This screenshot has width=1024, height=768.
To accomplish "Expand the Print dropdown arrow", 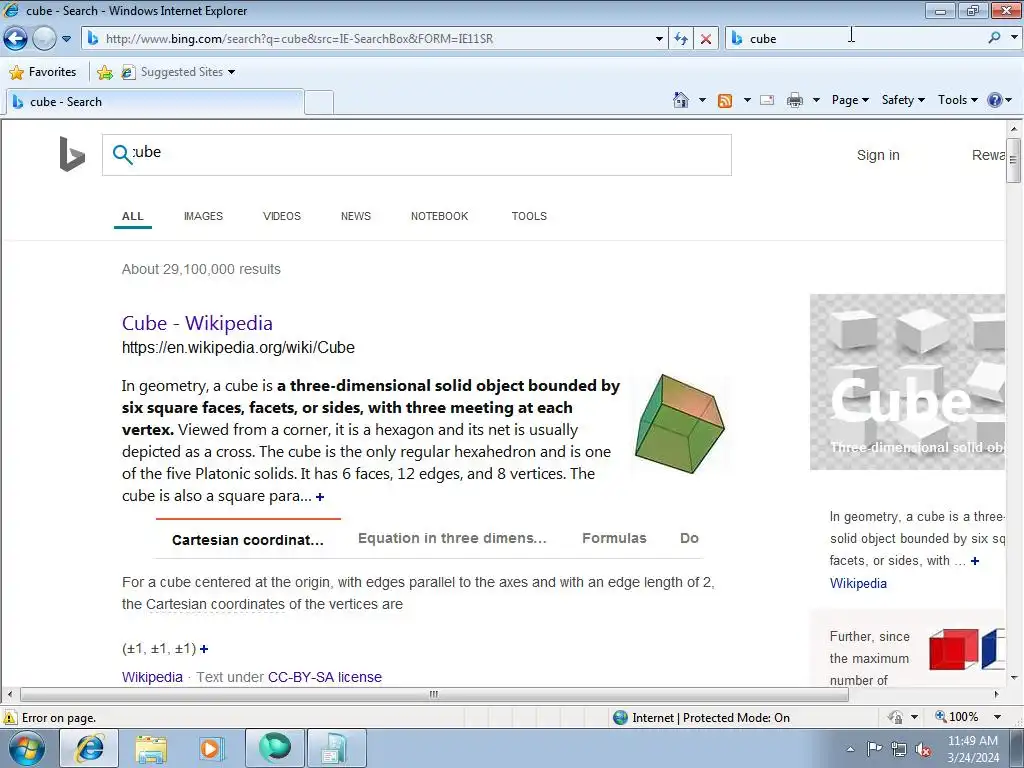I will coord(816,100).
